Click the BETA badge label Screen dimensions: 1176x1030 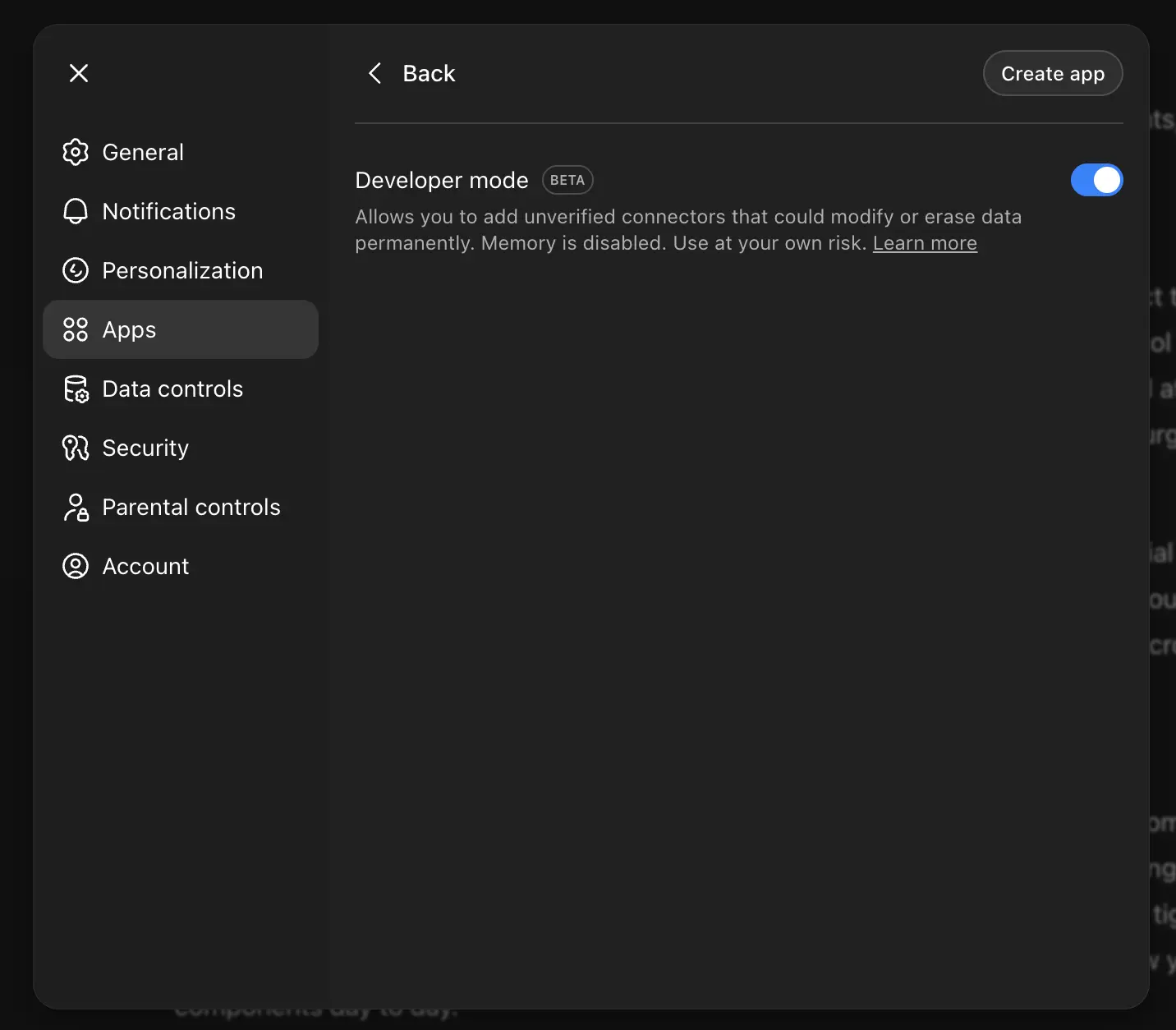tap(567, 180)
